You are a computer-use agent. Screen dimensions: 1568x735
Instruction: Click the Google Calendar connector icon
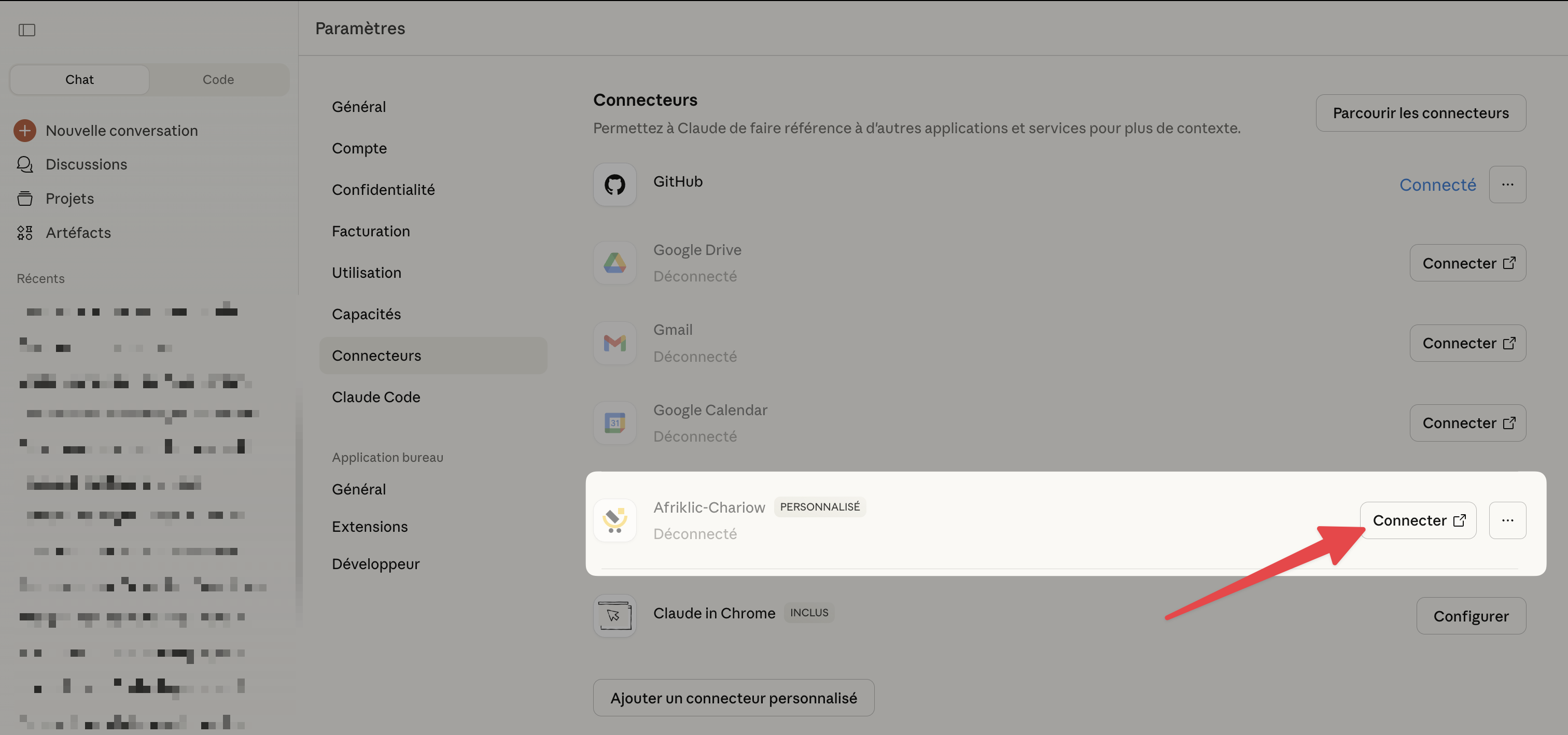[614, 423]
